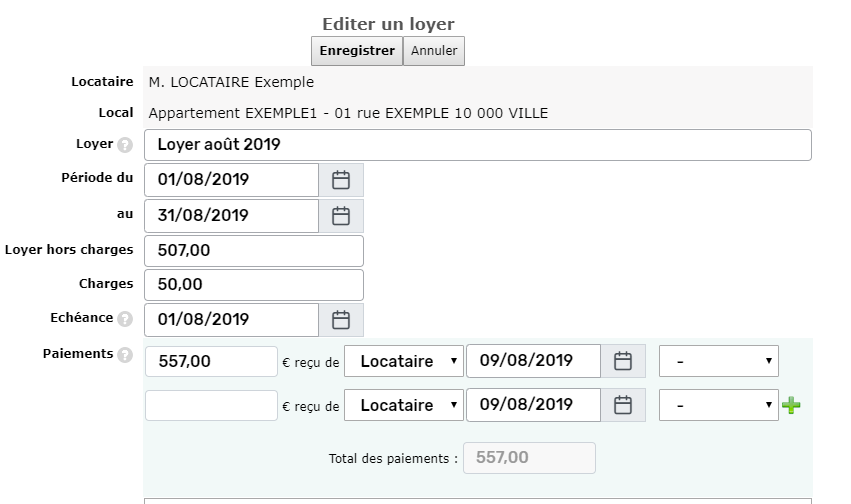Open calendar for Période du date
The height and width of the screenshot is (504, 851).
click(341, 180)
